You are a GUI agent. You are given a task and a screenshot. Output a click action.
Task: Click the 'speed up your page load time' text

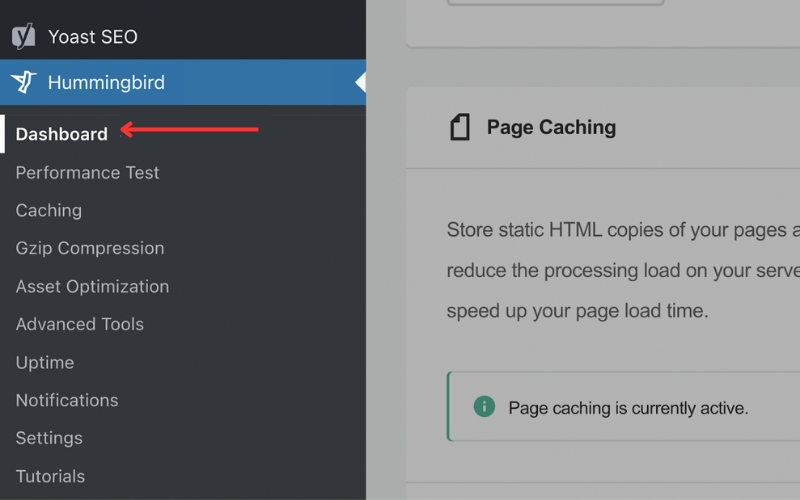click(x=577, y=311)
